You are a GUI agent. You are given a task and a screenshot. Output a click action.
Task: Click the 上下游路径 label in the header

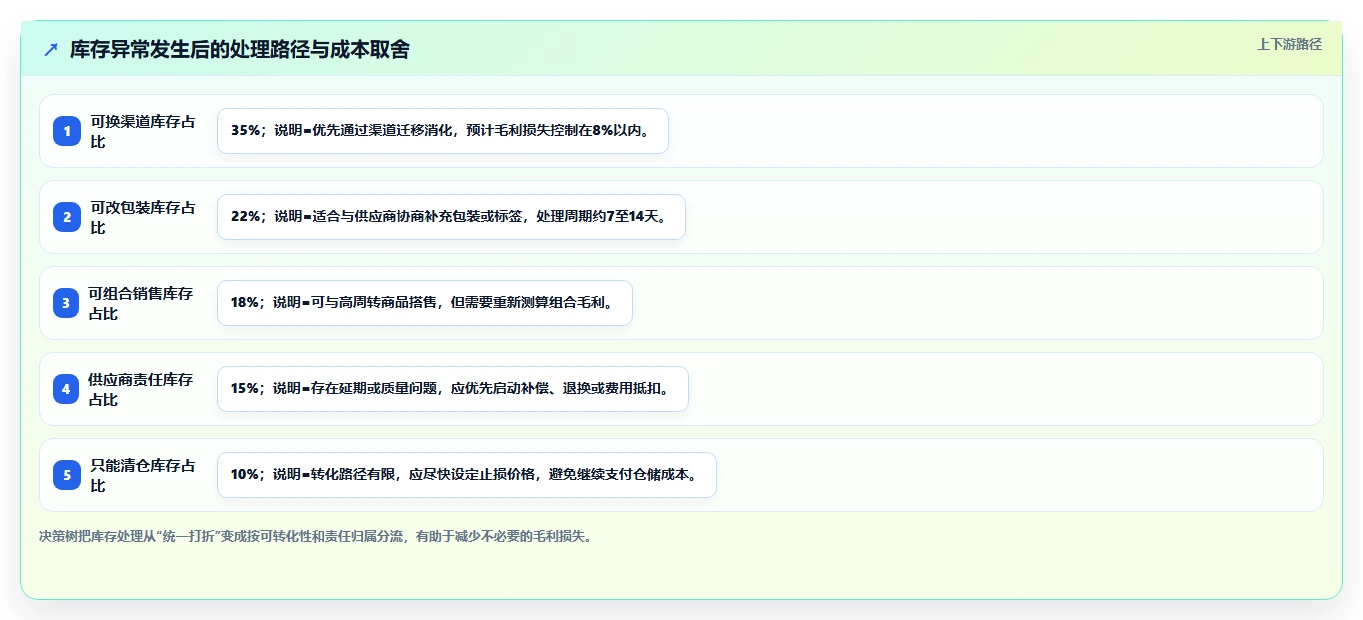click(1289, 44)
